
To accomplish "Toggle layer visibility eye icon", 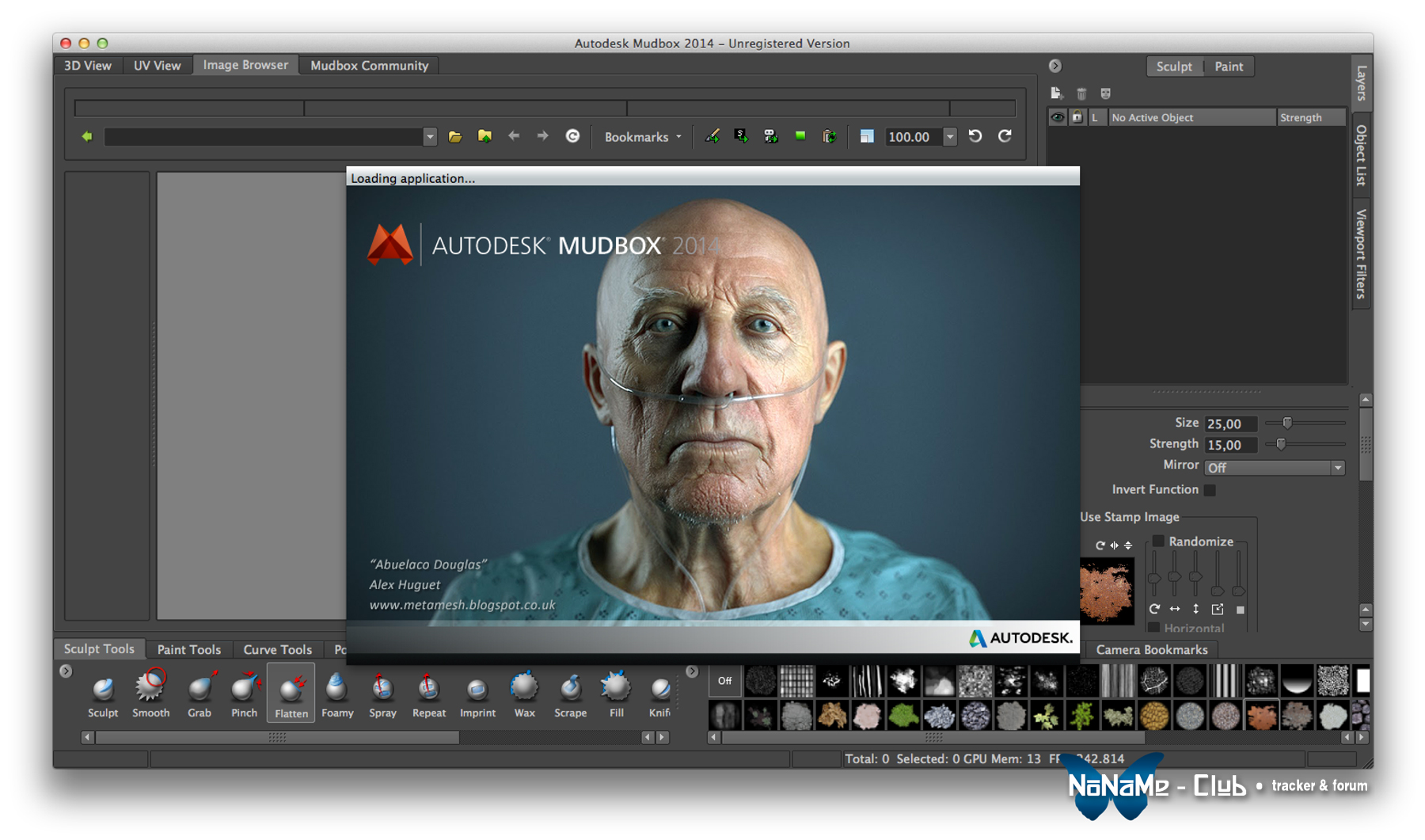I will [x=1057, y=117].
